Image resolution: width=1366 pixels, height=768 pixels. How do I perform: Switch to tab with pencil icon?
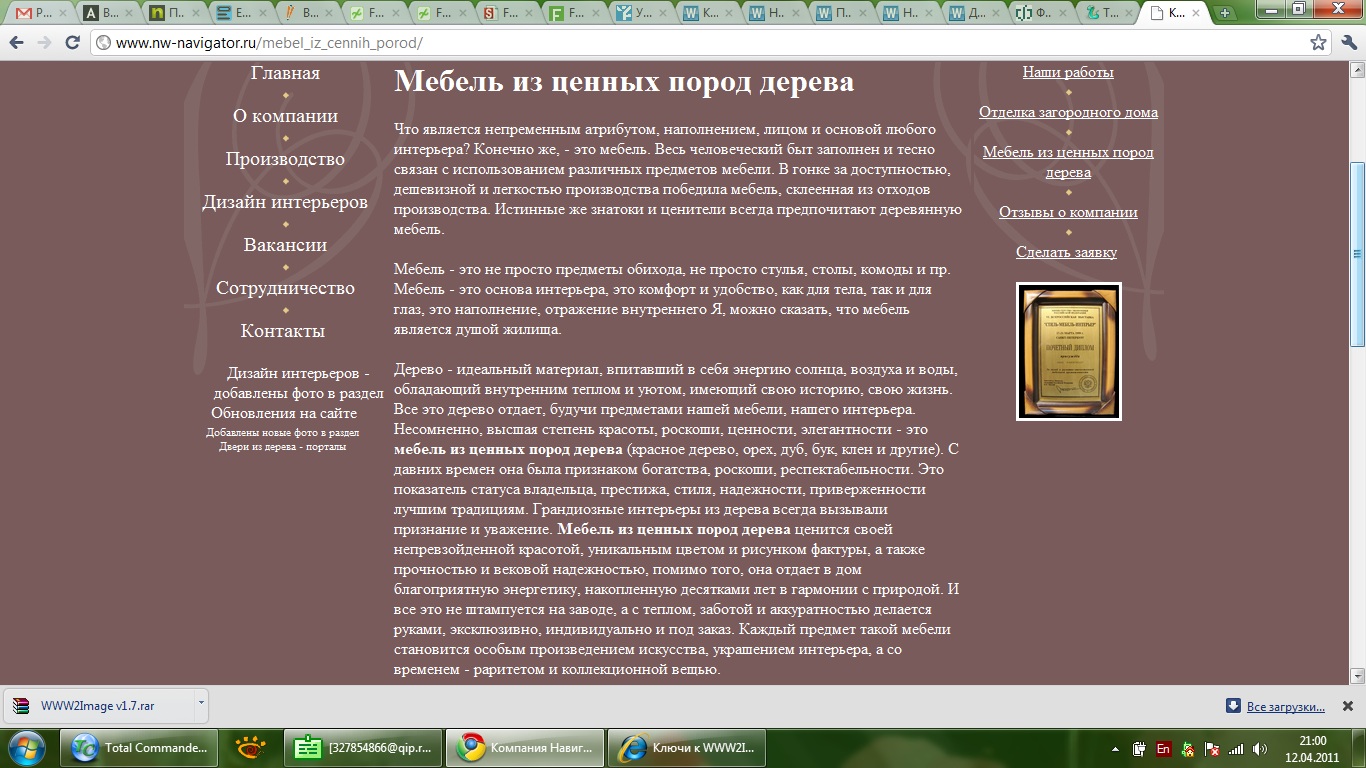click(306, 13)
